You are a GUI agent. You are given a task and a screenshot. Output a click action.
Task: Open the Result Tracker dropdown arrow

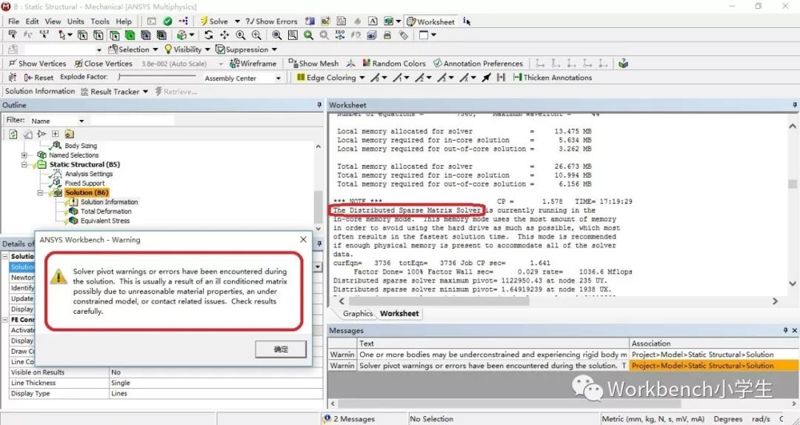click(x=145, y=91)
